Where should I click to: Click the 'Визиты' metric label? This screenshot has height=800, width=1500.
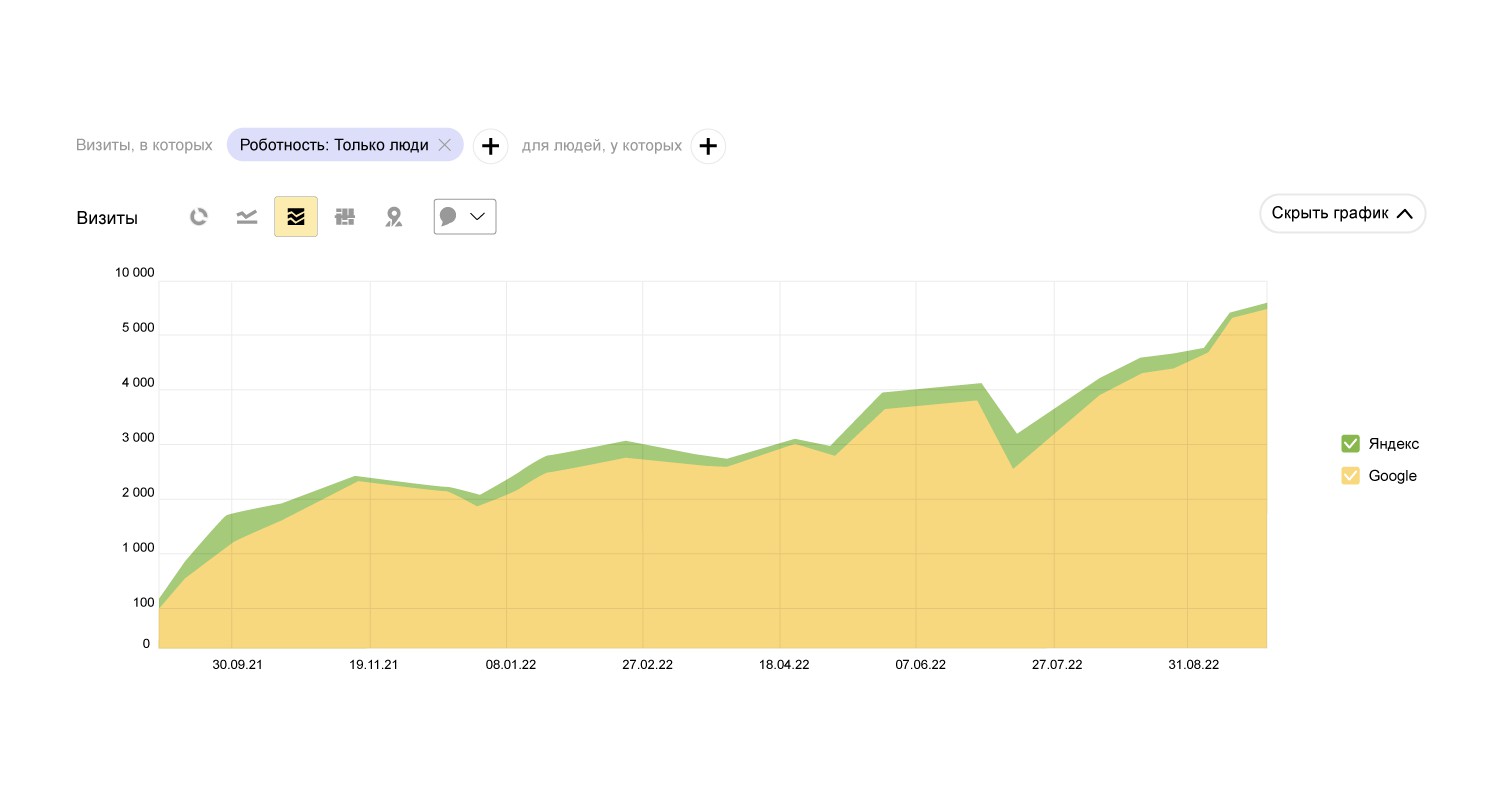coord(107,218)
